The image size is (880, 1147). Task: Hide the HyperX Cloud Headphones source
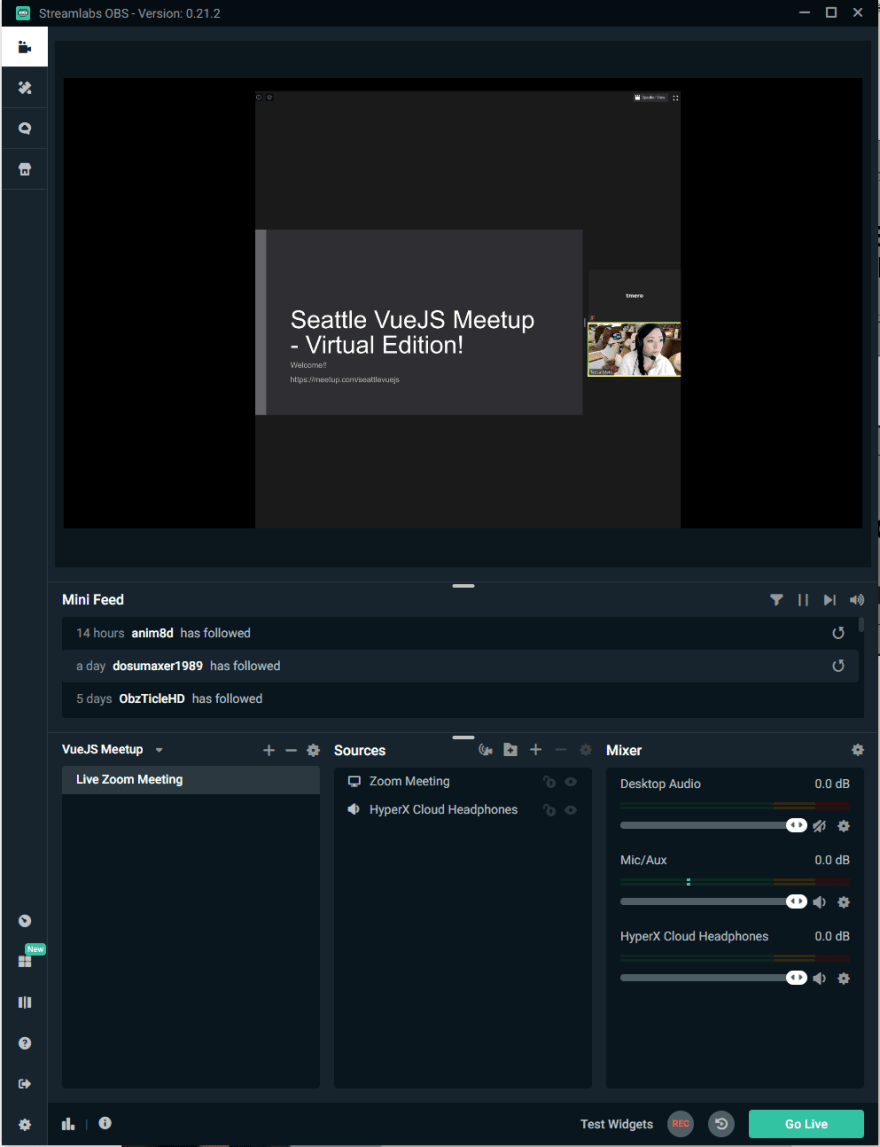(x=571, y=810)
